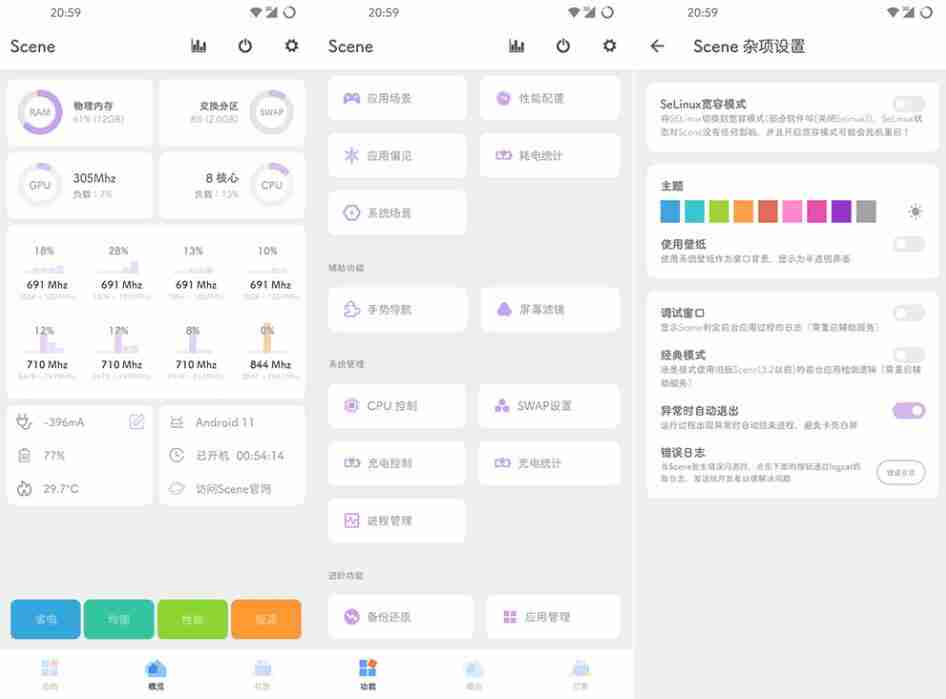The image size is (946, 699).
Task: Tap the 28% 691 Mhz CPU core cell
Action: coord(121,273)
